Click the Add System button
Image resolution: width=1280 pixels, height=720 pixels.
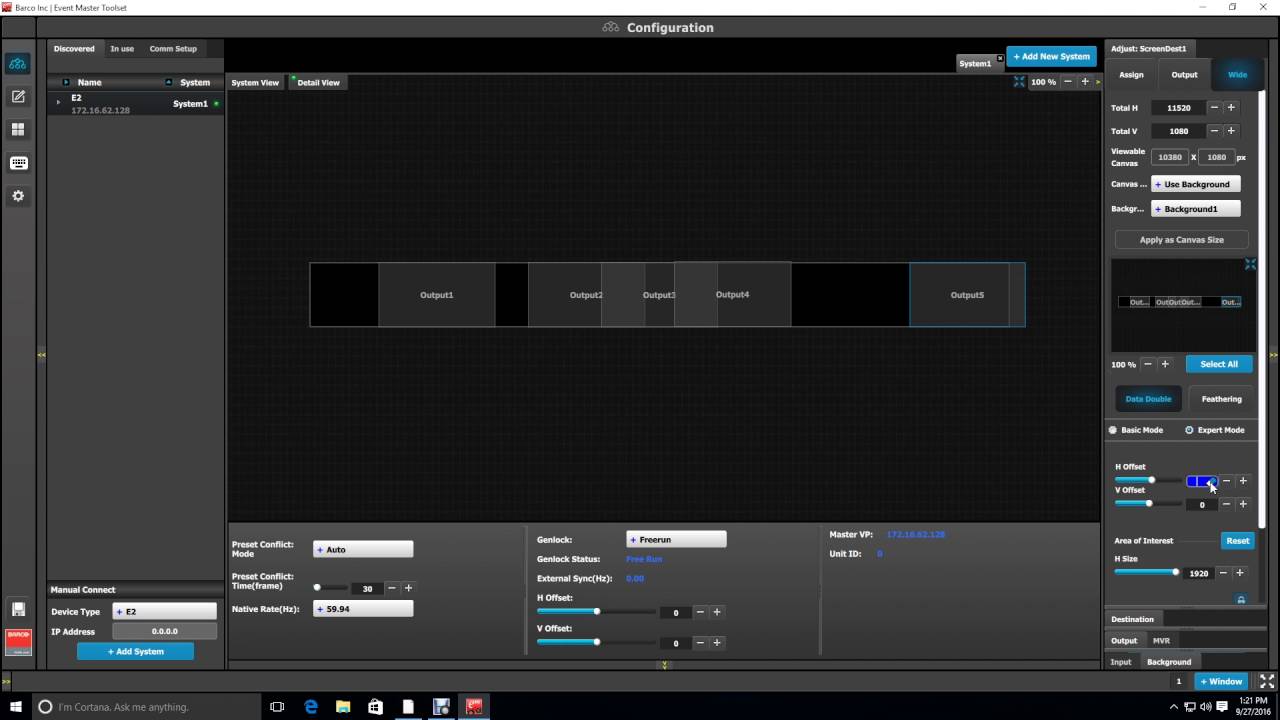tap(136, 651)
